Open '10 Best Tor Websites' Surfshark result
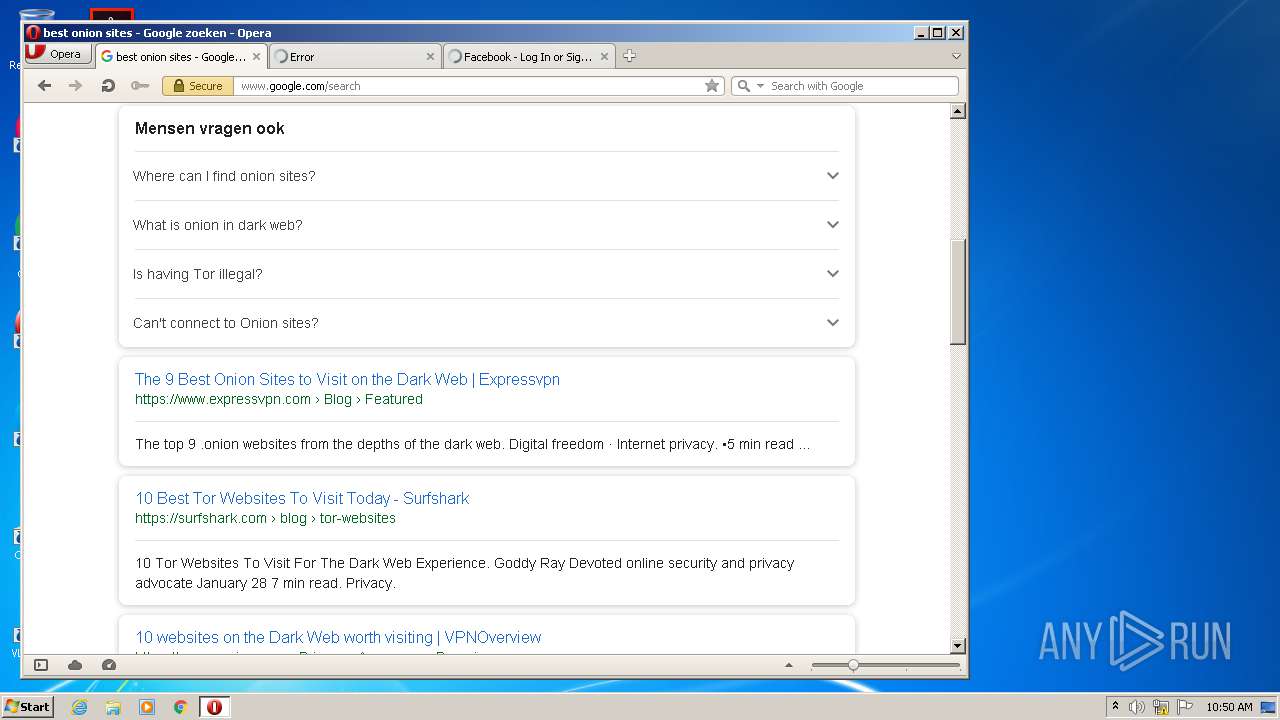The height and width of the screenshot is (720, 1280). [302, 498]
